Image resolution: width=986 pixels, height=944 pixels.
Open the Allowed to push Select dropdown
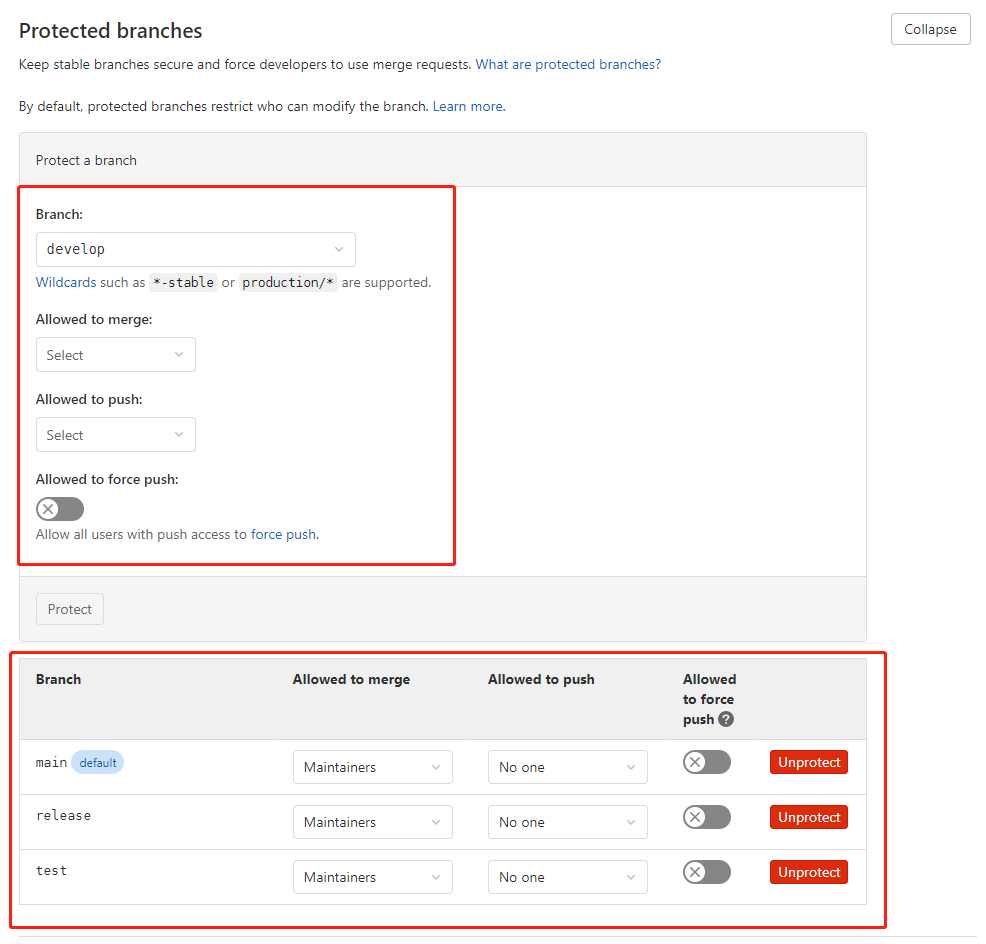coord(115,434)
